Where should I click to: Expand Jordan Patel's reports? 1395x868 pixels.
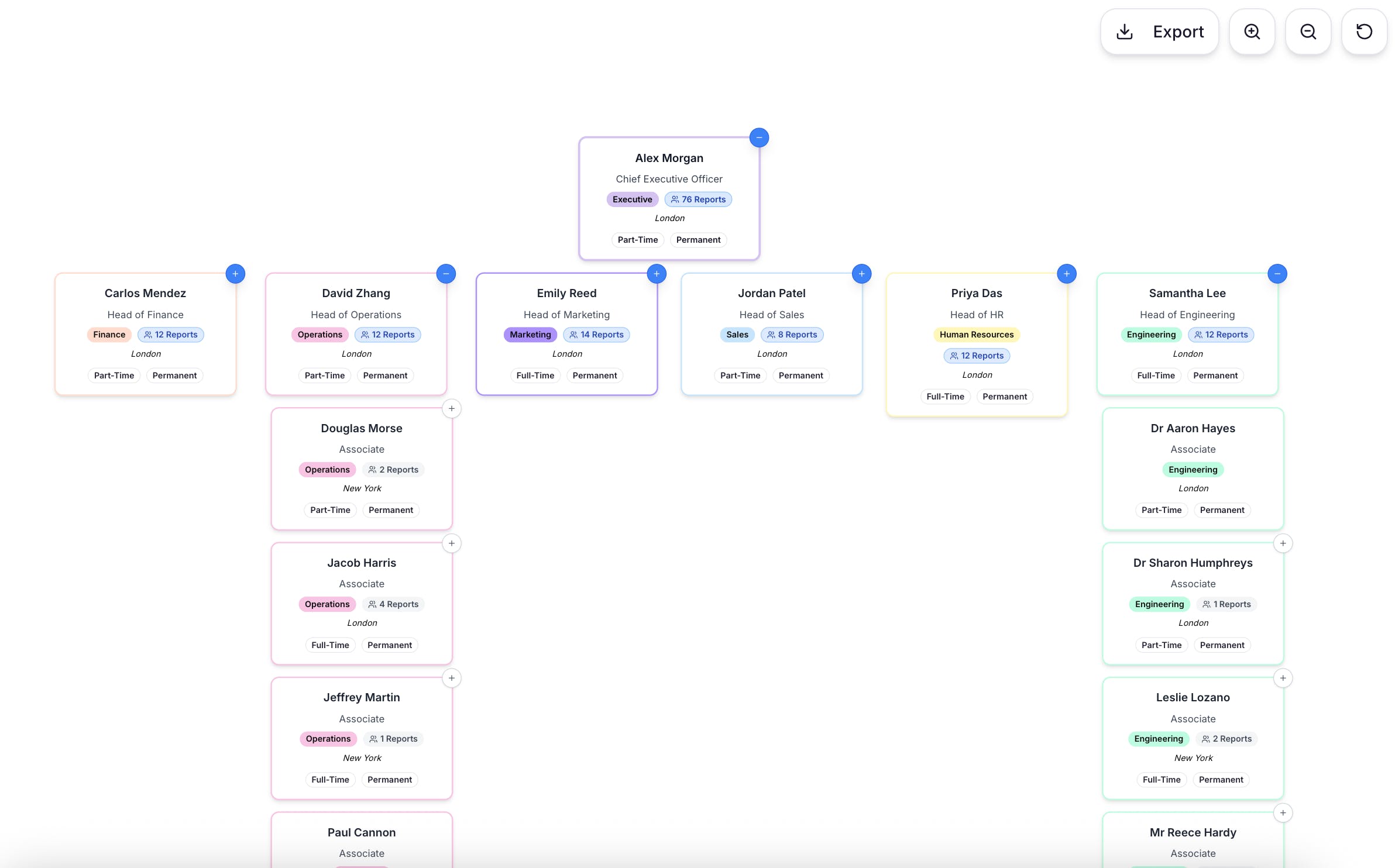tap(861, 274)
